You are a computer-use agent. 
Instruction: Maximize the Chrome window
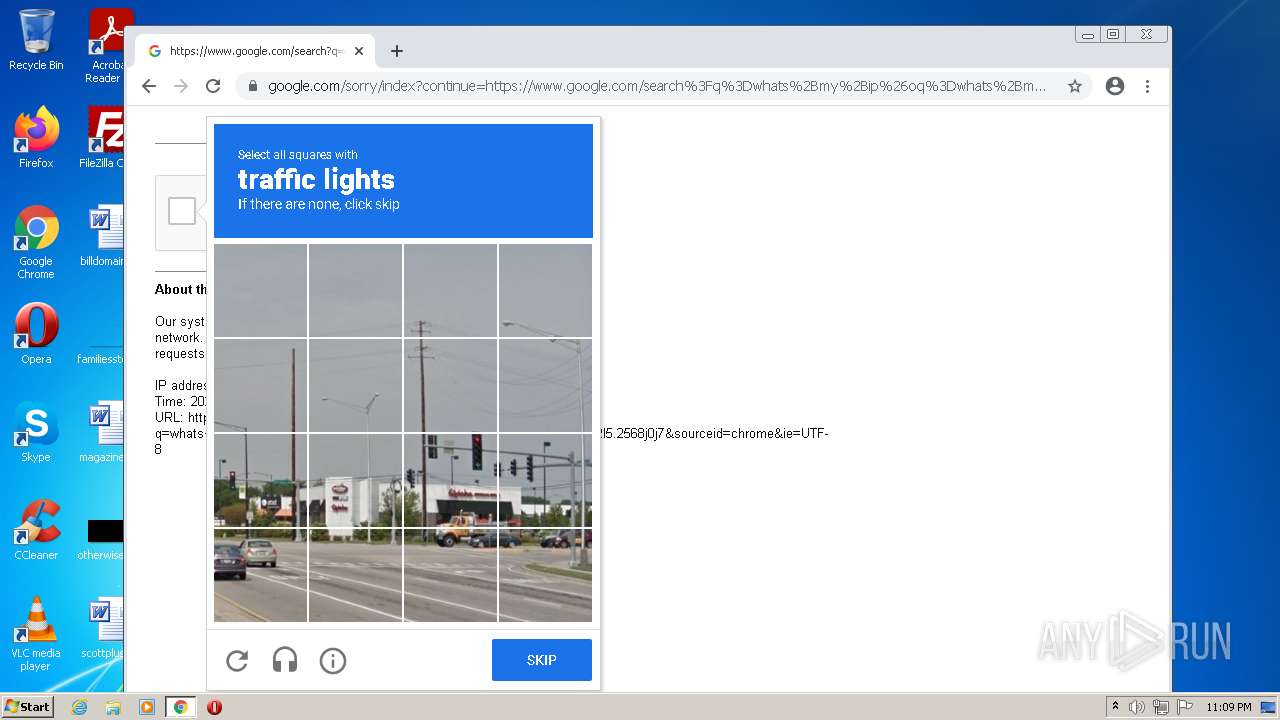(x=1113, y=34)
